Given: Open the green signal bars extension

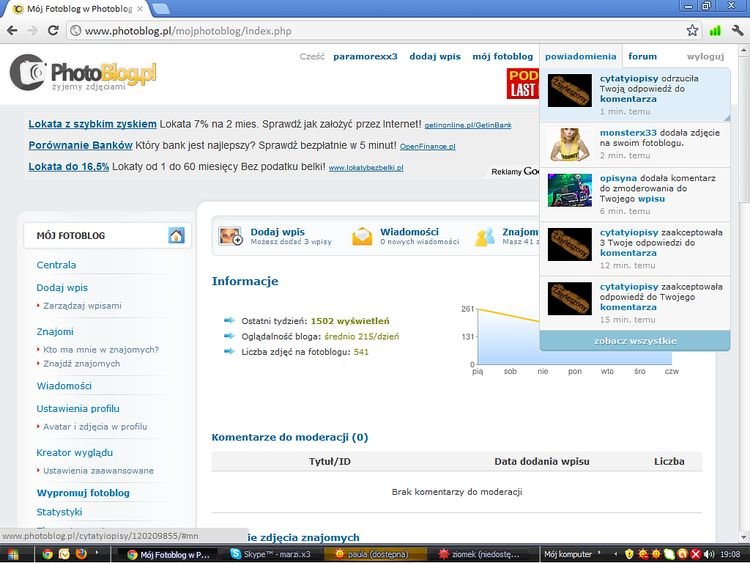Looking at the screenshot, I should click(715, 31).
